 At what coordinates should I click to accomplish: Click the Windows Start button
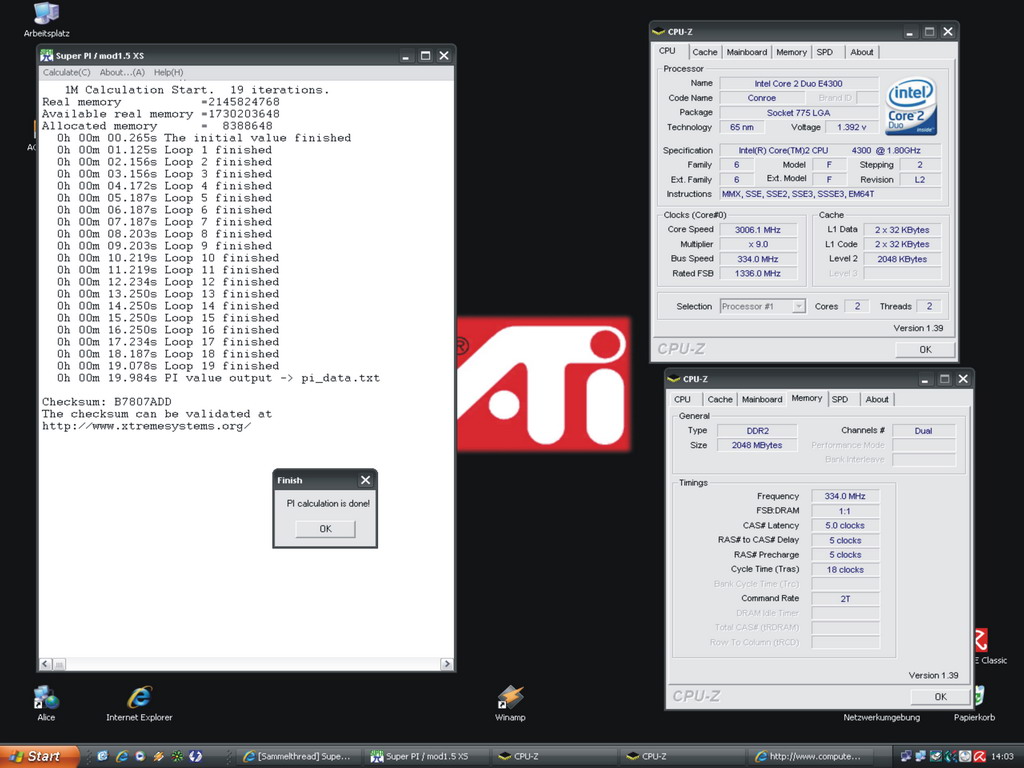(39, 756)
